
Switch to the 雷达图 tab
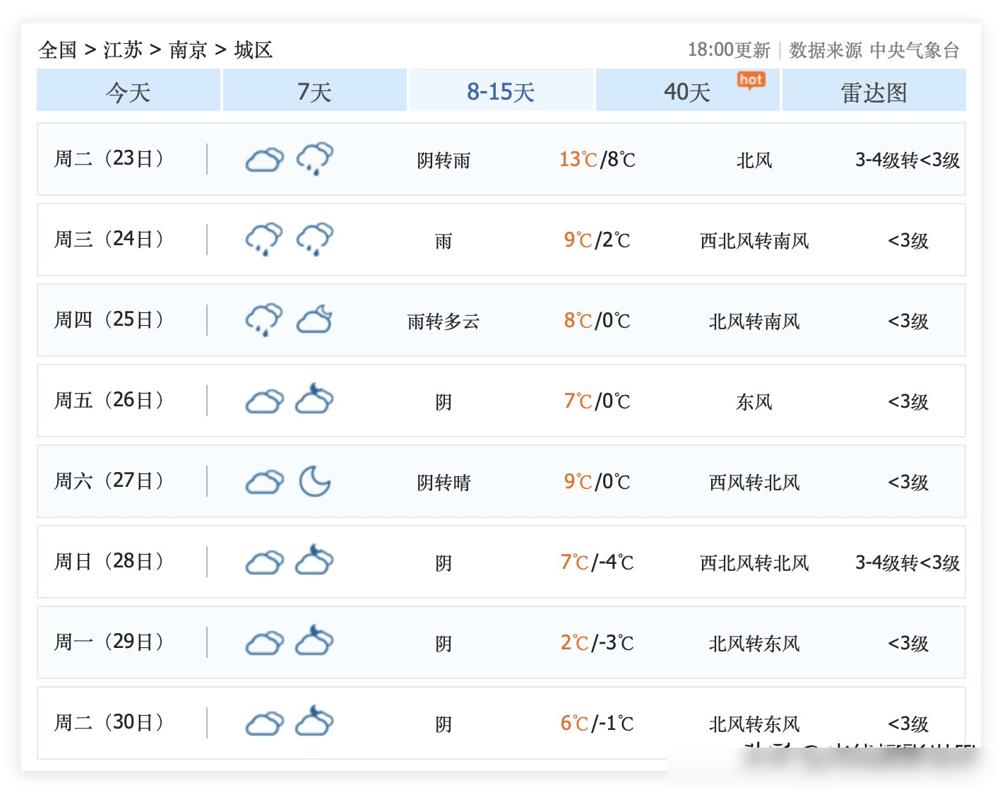(x=874, y=90)
